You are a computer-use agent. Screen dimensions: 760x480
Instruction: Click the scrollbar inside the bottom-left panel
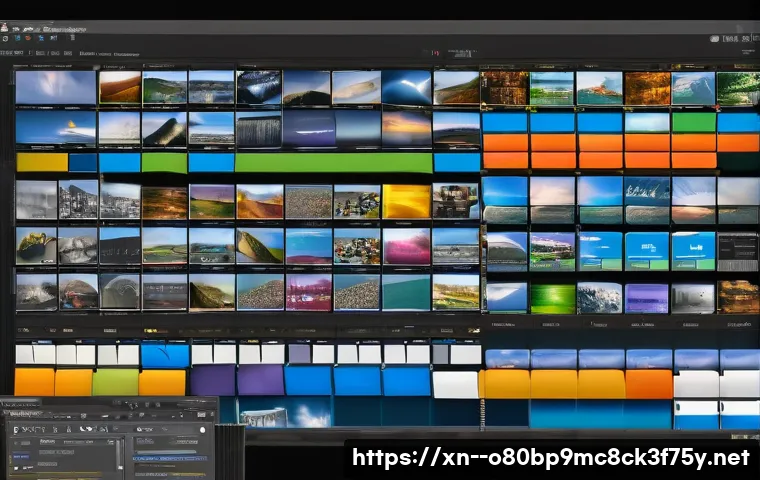(120, 452)
